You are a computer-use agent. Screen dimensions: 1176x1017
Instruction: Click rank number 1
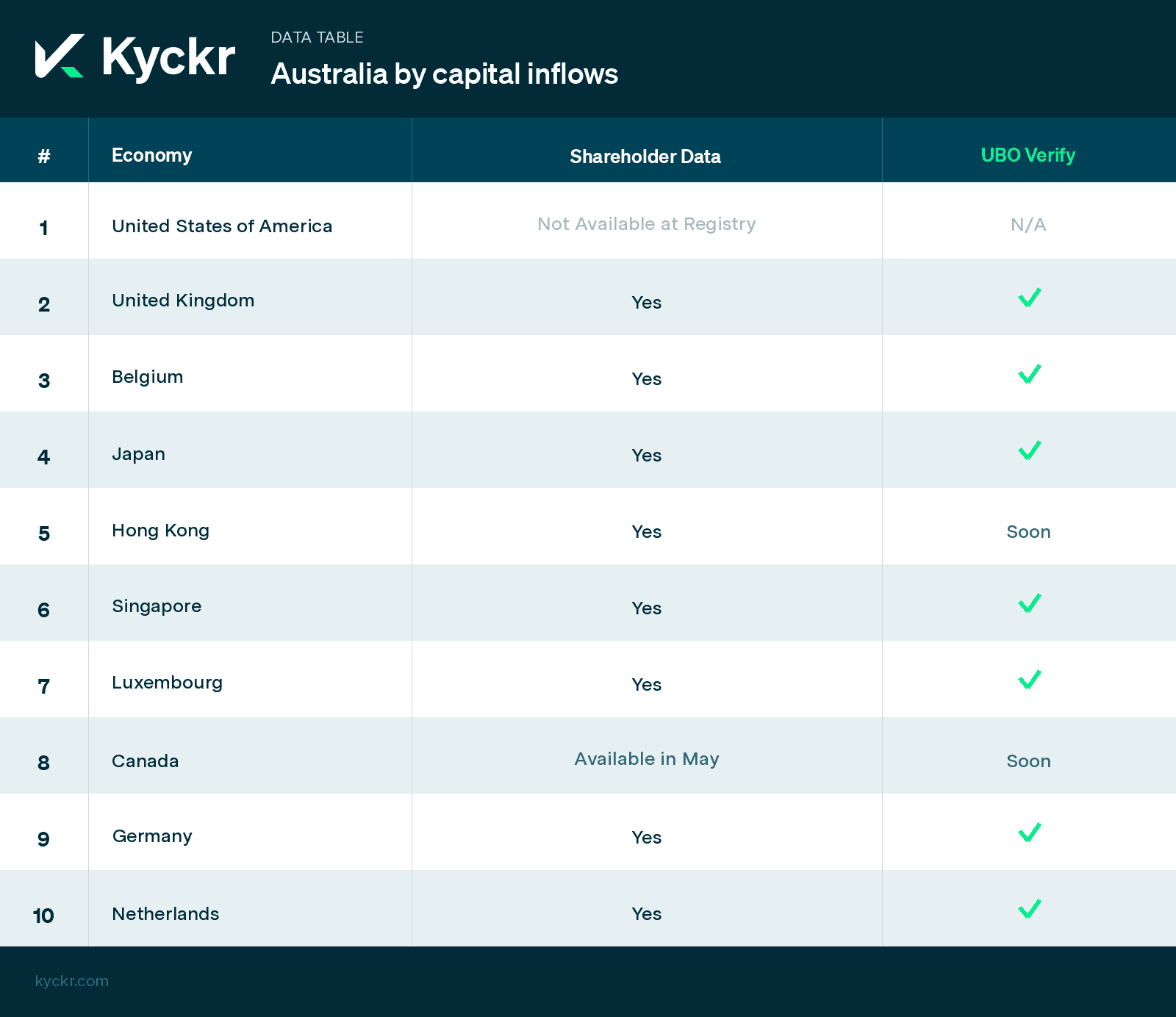click(x=44, y=228)
